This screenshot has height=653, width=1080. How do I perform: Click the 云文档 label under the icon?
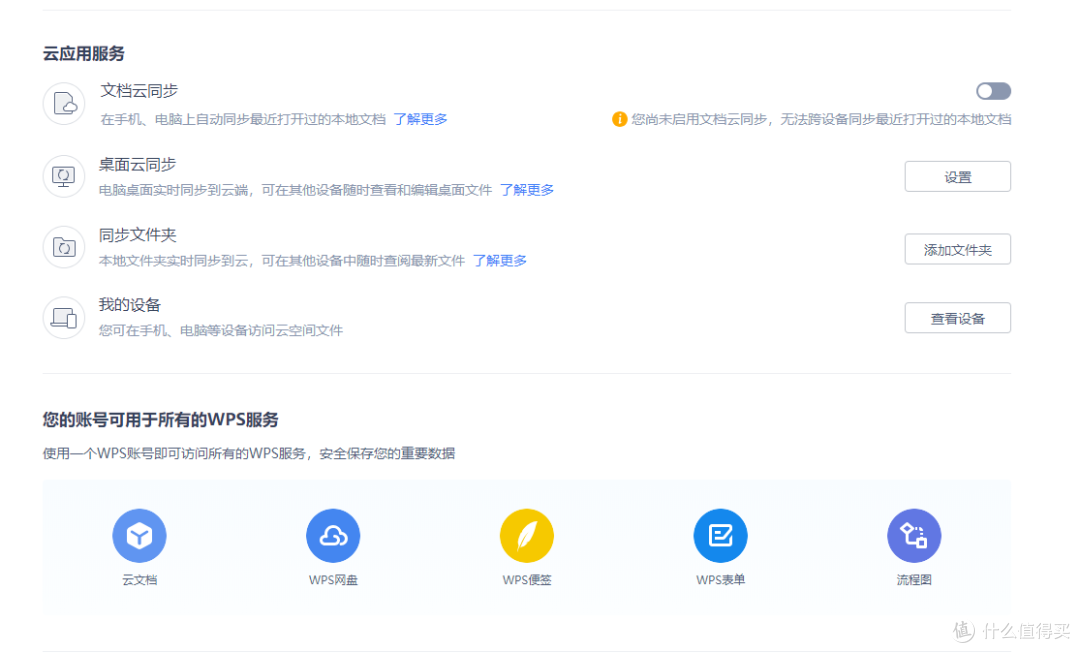coord(140,580)
